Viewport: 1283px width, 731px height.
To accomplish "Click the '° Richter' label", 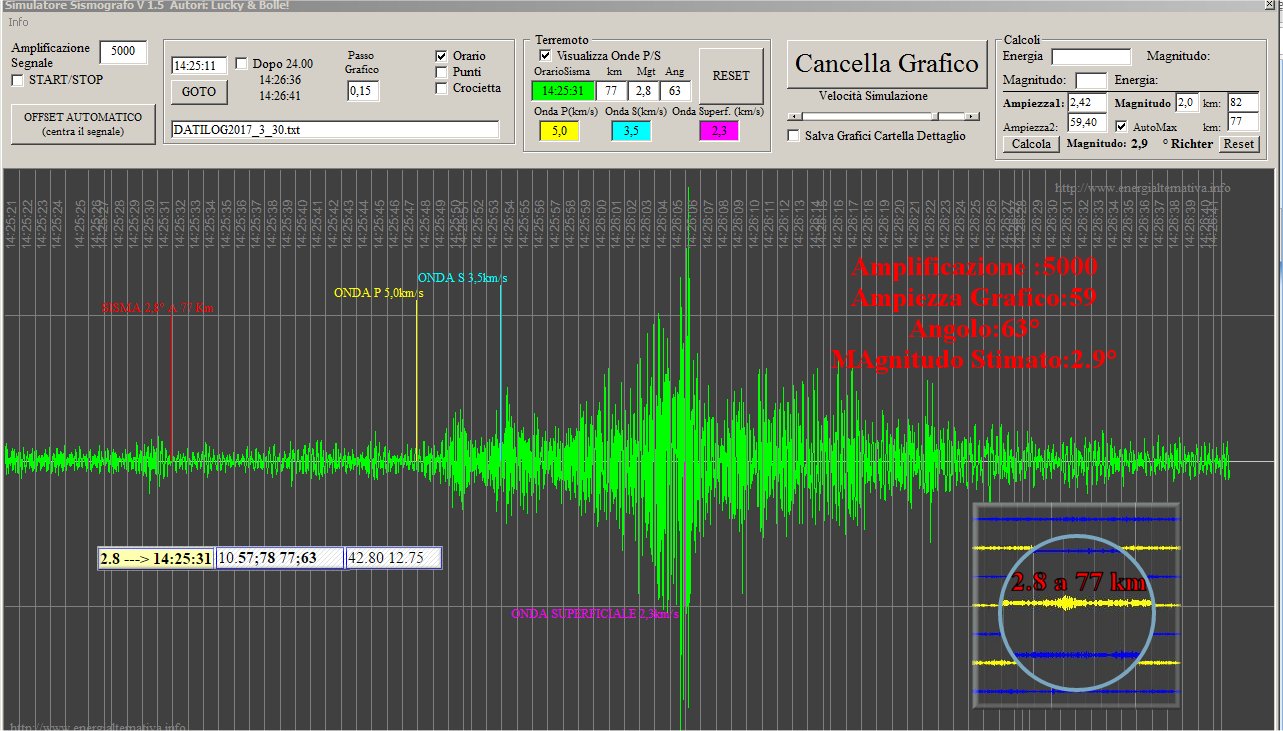I will click(x=1187, y=144).
